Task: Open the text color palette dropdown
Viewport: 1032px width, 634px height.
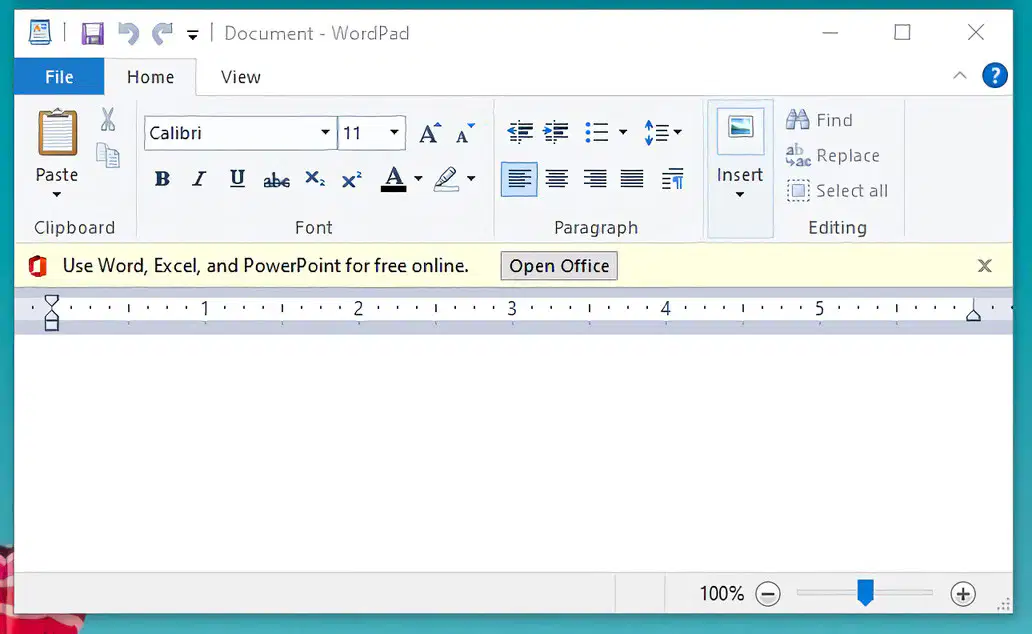Action: (x=418, y=178)
